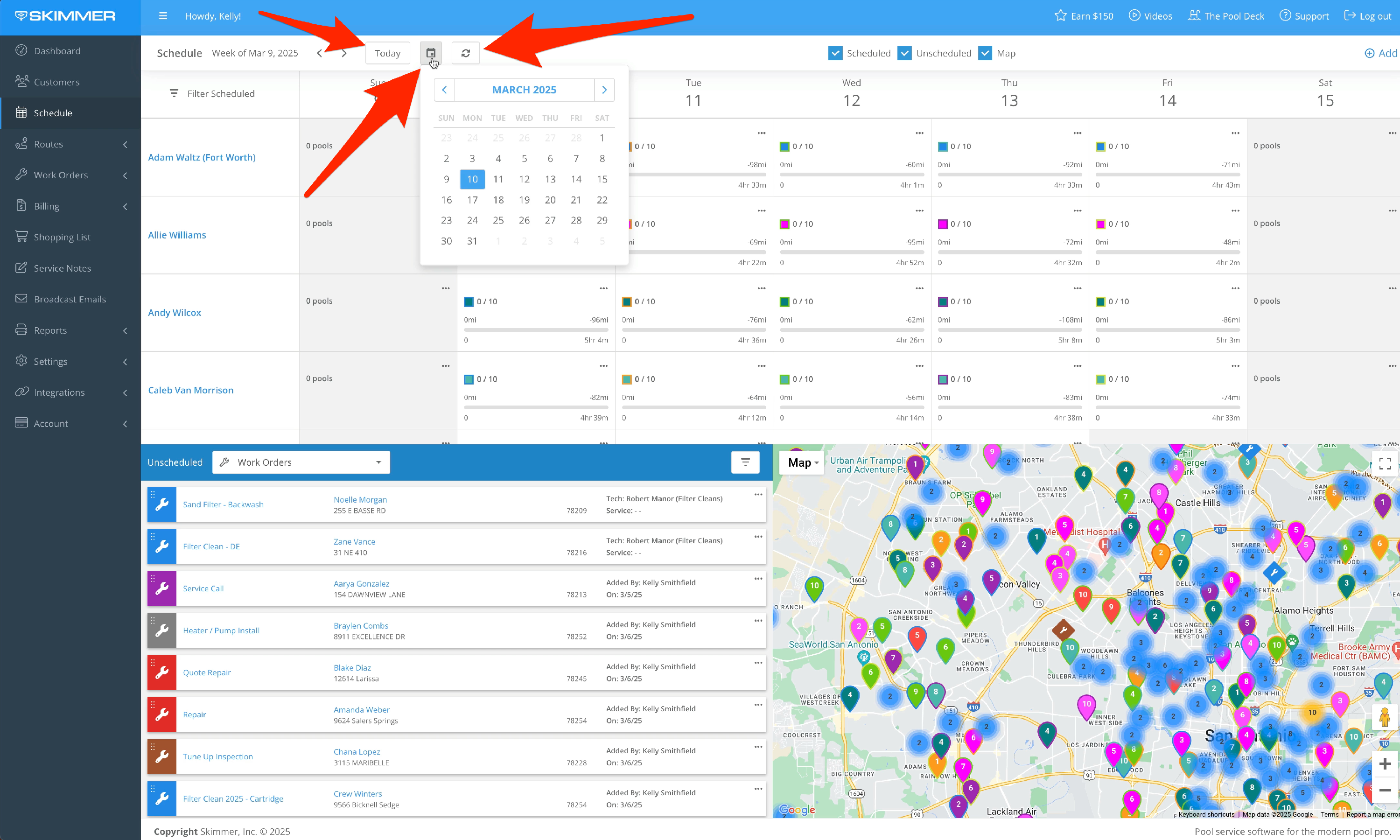Uncheck the Scheduled checkbox
This screenshot has width=1400, height=840.
click(x=835, y=53)
